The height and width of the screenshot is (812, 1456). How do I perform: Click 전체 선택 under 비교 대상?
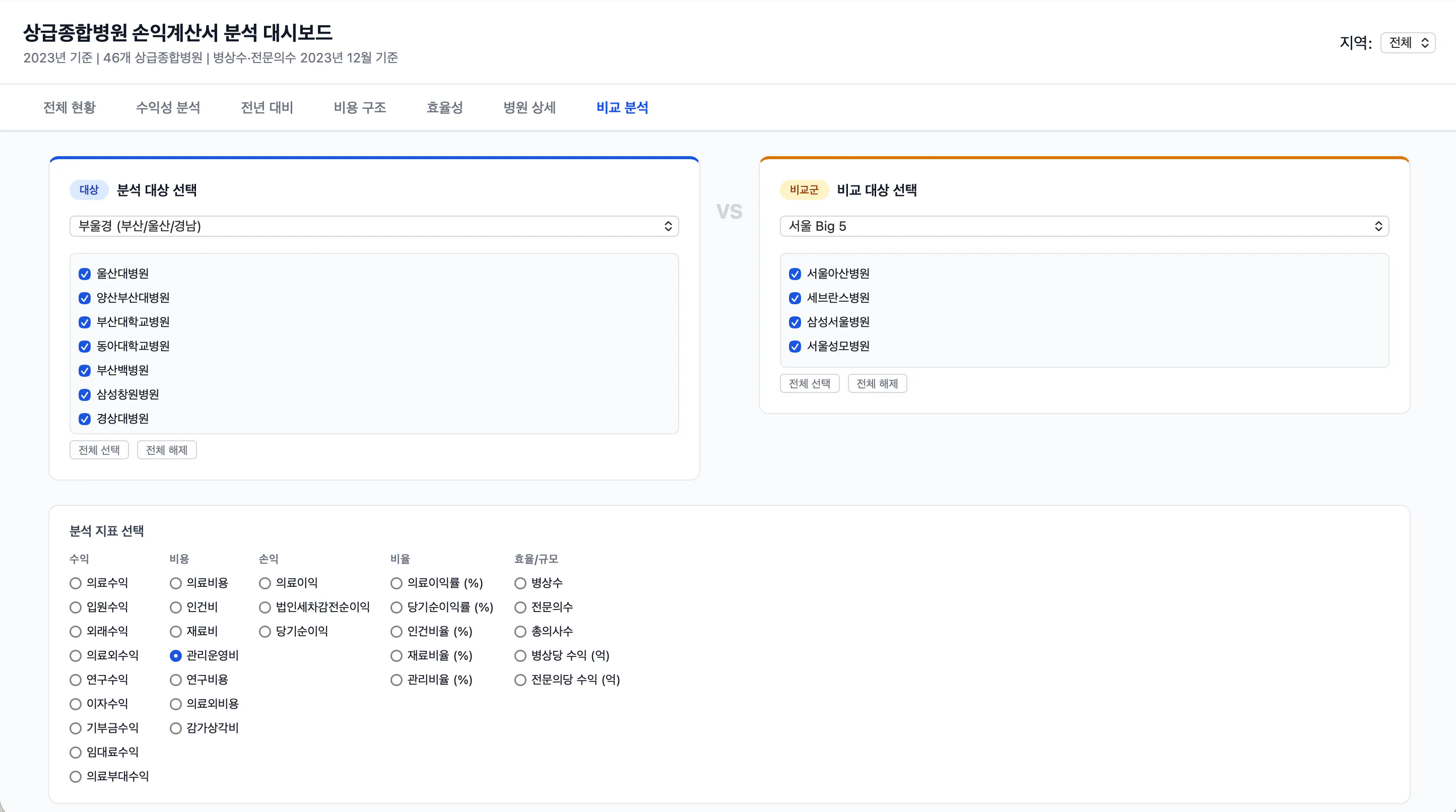[810, 384]
